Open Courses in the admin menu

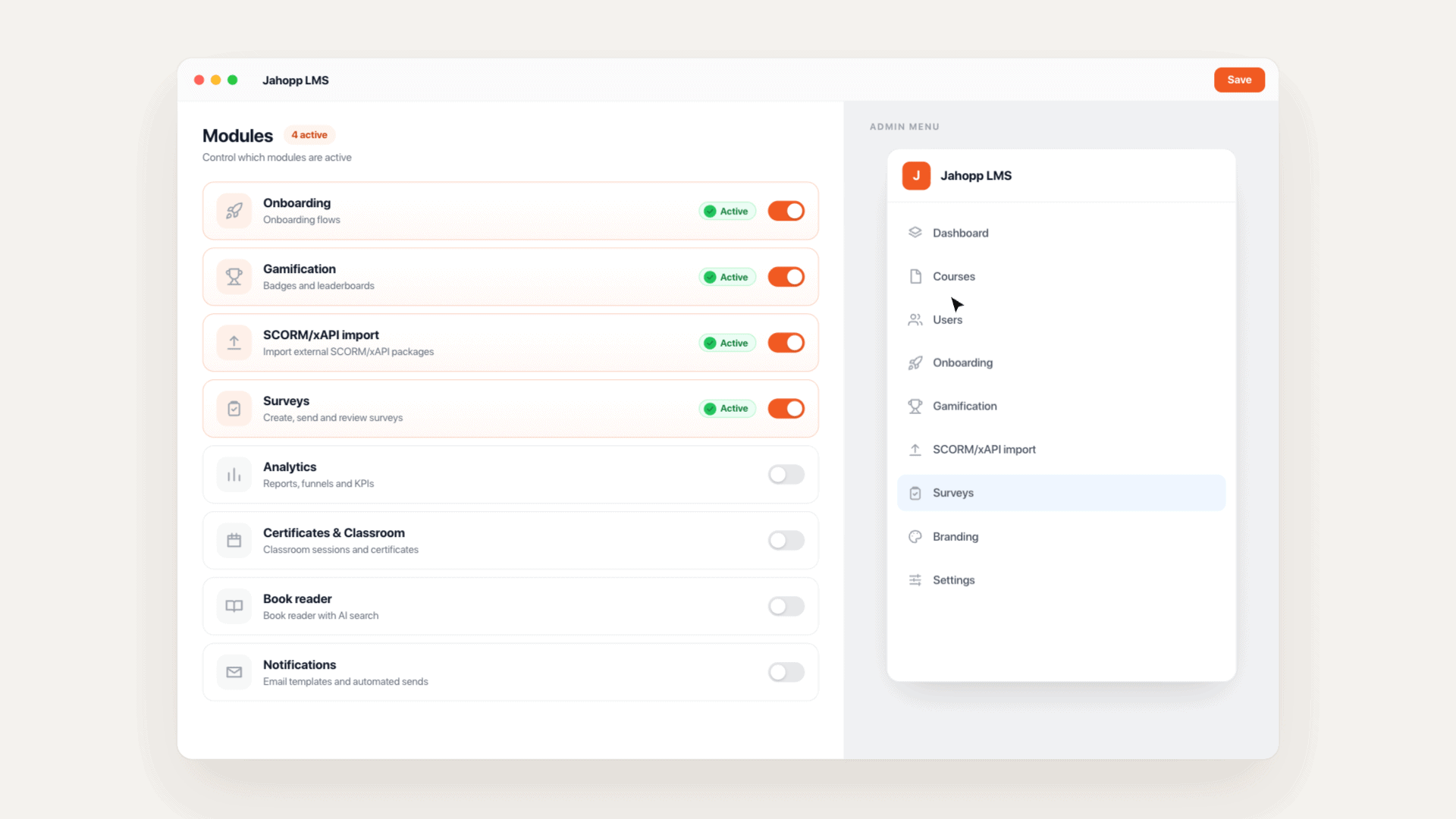click(1061, 276)
